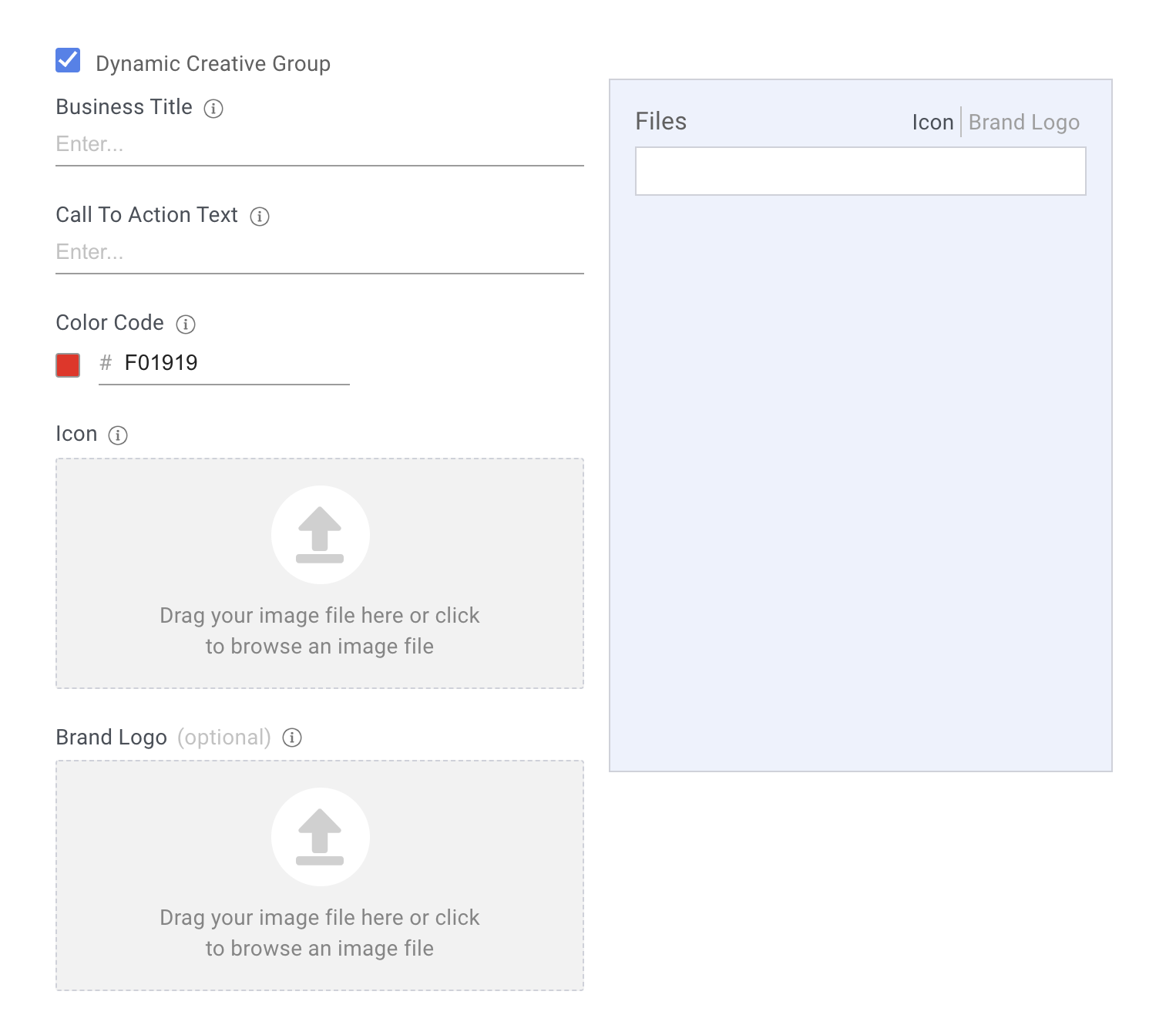This screenshot has width=1176, height=1025.
Task: Open the red color swatch picker
Action: click(x=68, y=365)
